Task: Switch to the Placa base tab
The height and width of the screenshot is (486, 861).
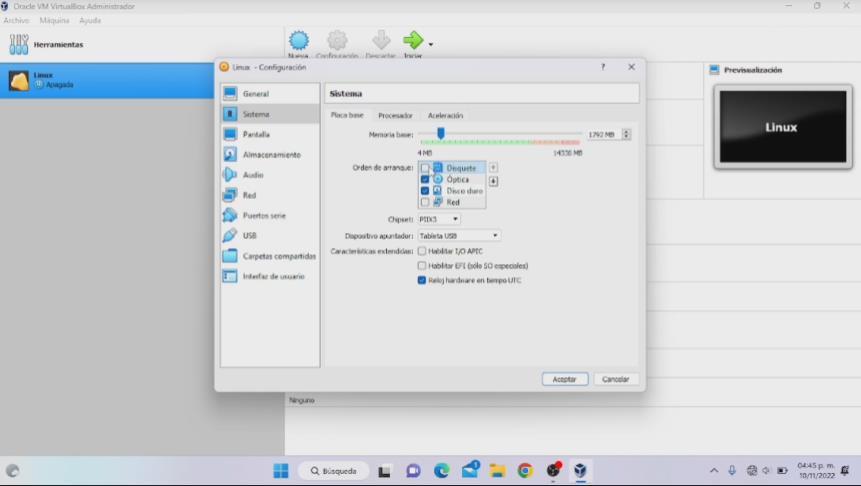Action: coord(347,115)
